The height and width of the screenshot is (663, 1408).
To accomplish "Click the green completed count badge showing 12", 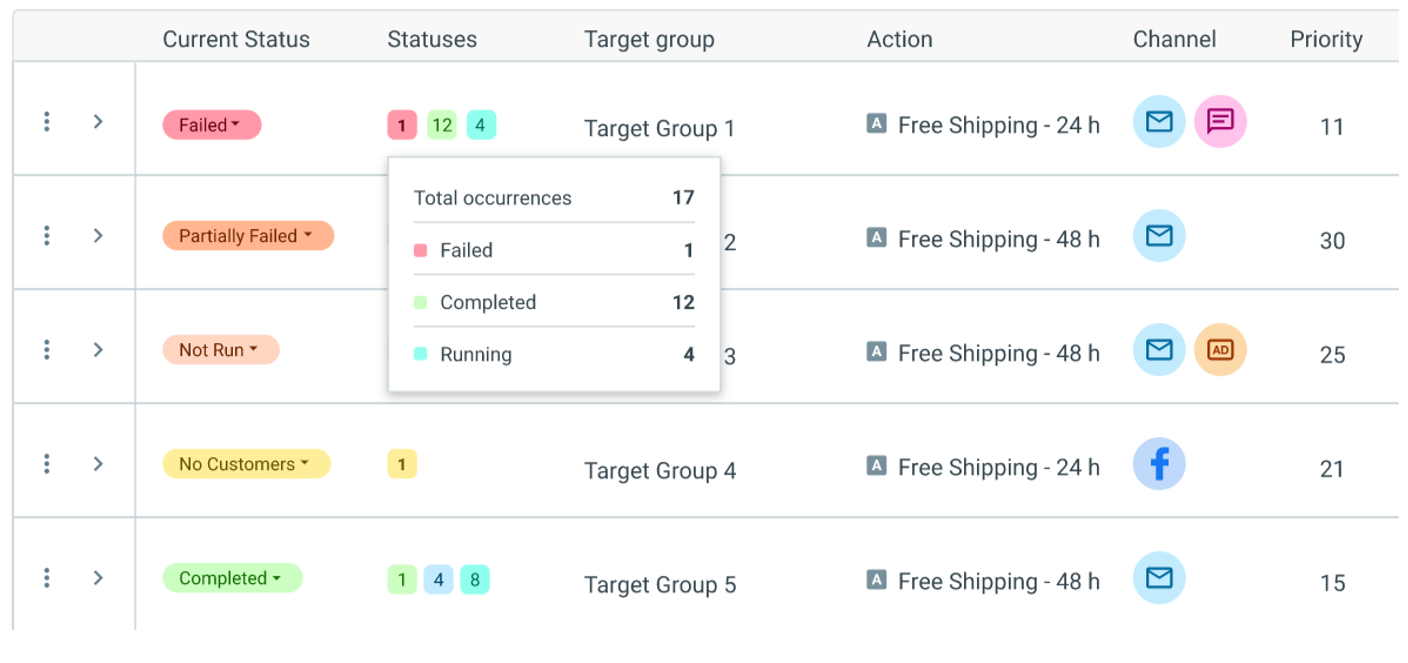I will tap(442, 125).
